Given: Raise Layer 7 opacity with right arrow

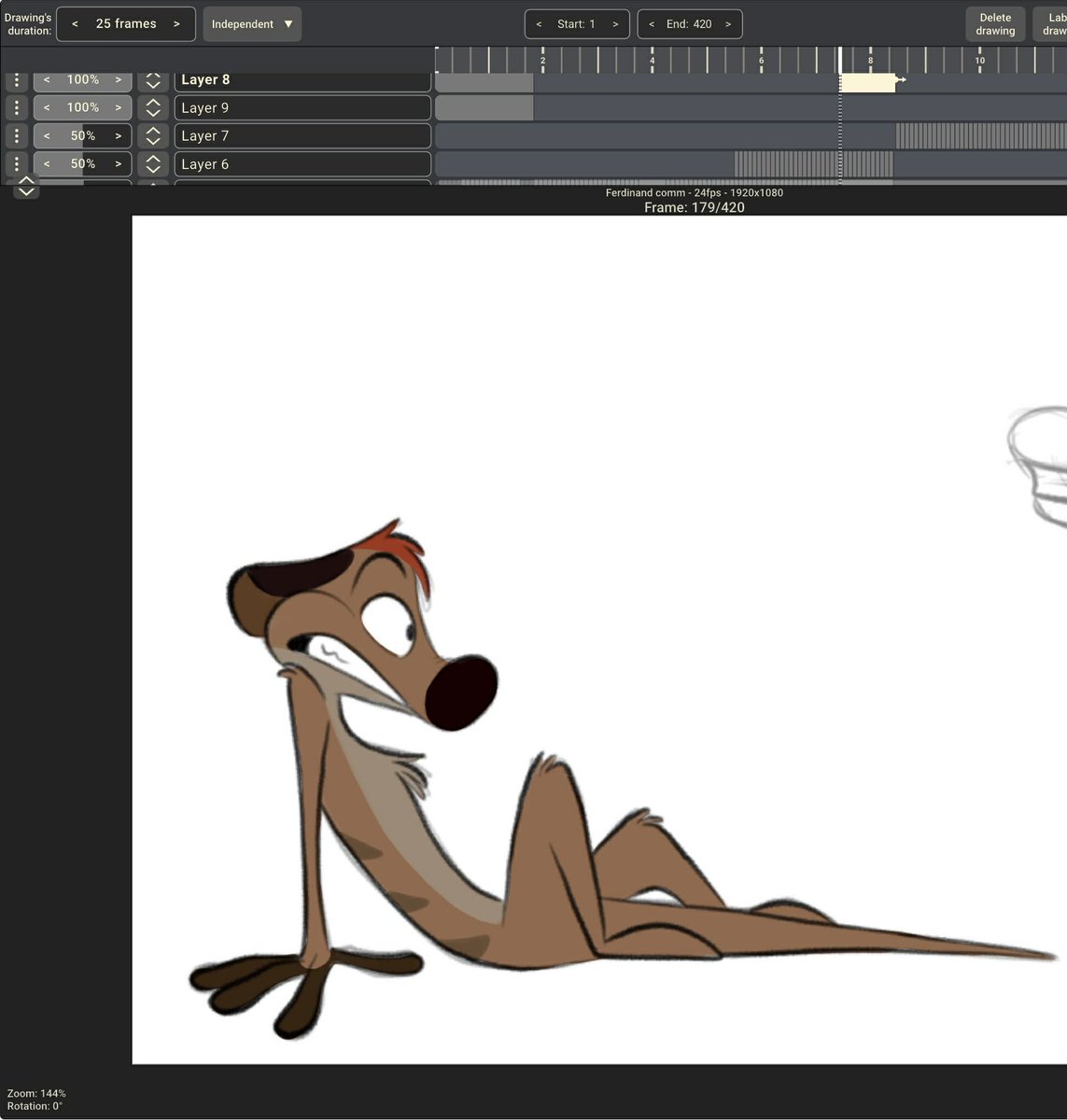Looking at the screenshot, I should pos(119,135).
